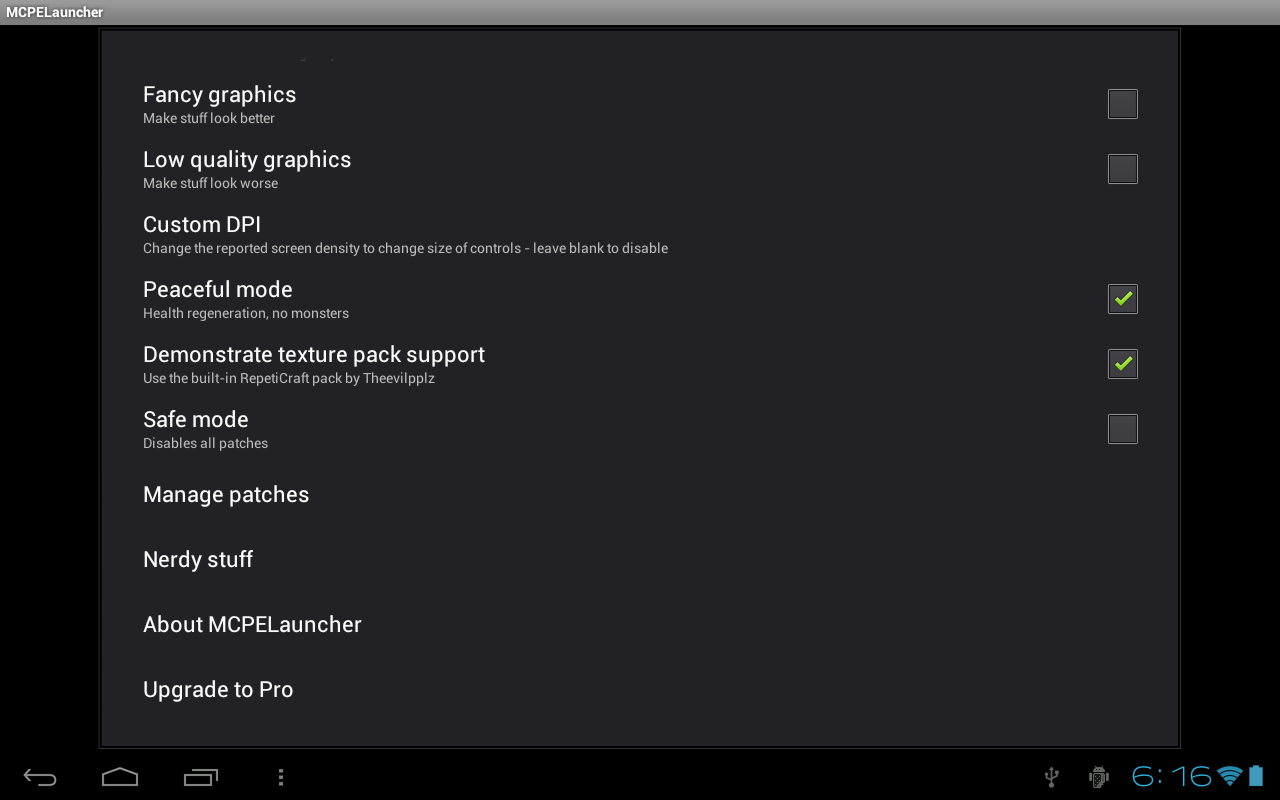Open Manage patches

(226, 494)
